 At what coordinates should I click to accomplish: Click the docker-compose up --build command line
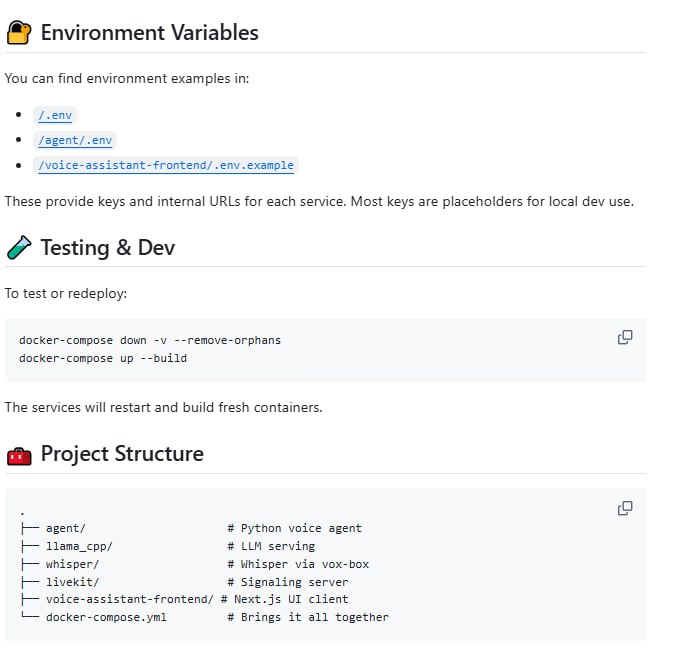[x=103, y=358]
